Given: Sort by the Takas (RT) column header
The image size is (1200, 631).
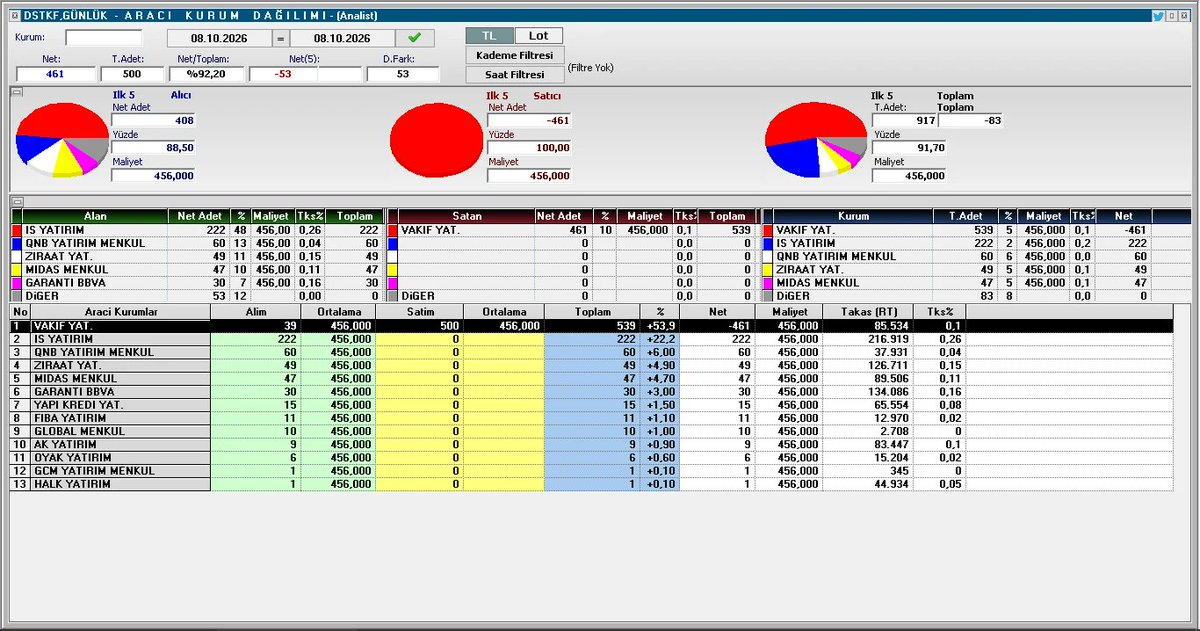Looking at the screenshot, I should [868, 313].
